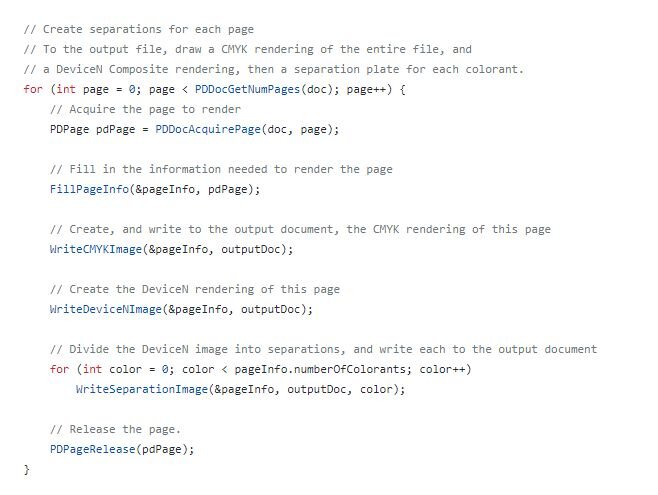Click the page++ increment expression
Screen dimensions: 658x495
coord(366,89)
